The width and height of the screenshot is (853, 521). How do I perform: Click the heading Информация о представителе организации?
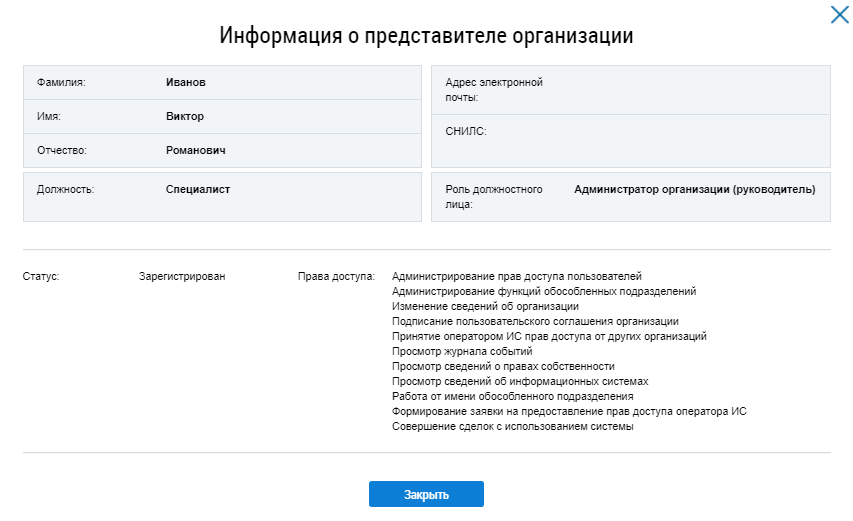coord(426,36)
